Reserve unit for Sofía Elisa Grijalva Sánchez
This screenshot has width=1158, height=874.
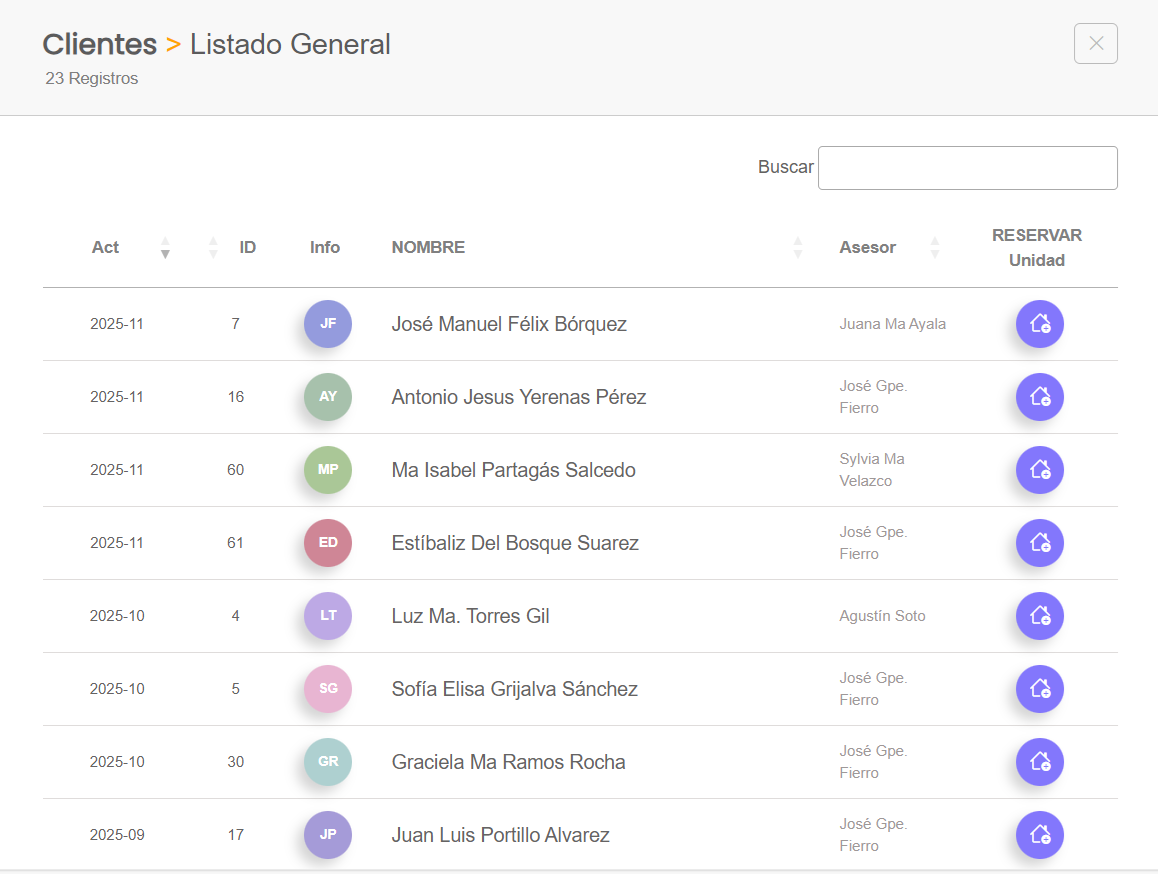point(1039,689)
